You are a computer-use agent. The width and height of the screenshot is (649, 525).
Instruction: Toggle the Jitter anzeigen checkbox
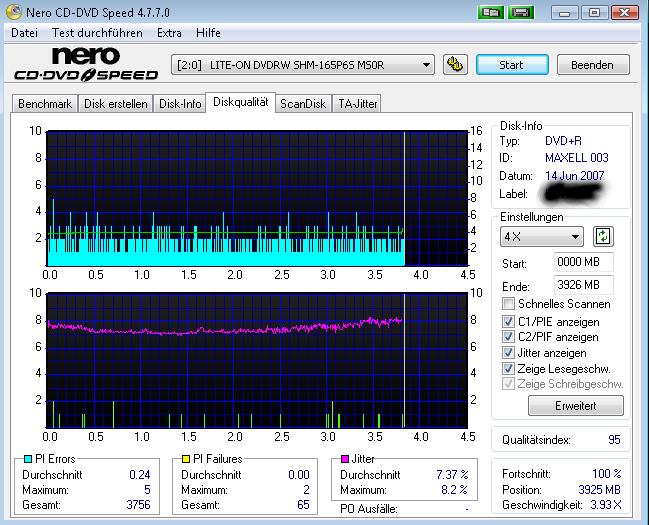(x=510, y=353)
